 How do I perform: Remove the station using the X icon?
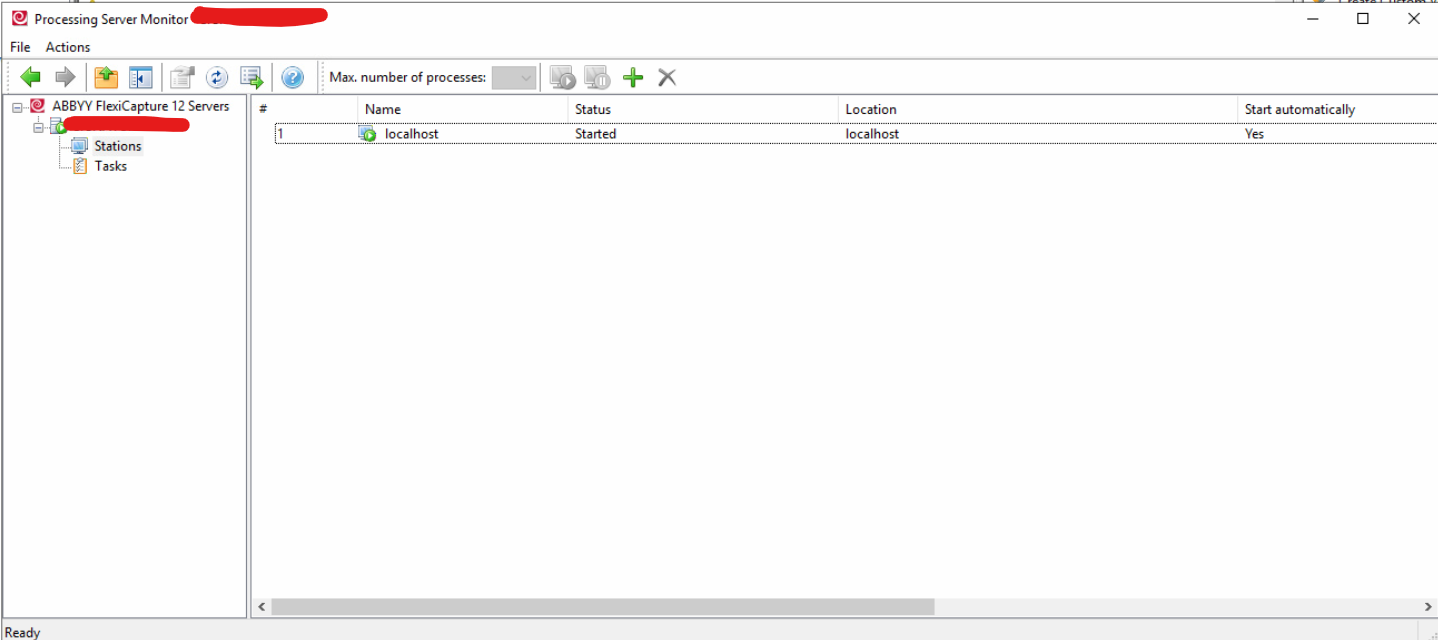coord(667,77)
